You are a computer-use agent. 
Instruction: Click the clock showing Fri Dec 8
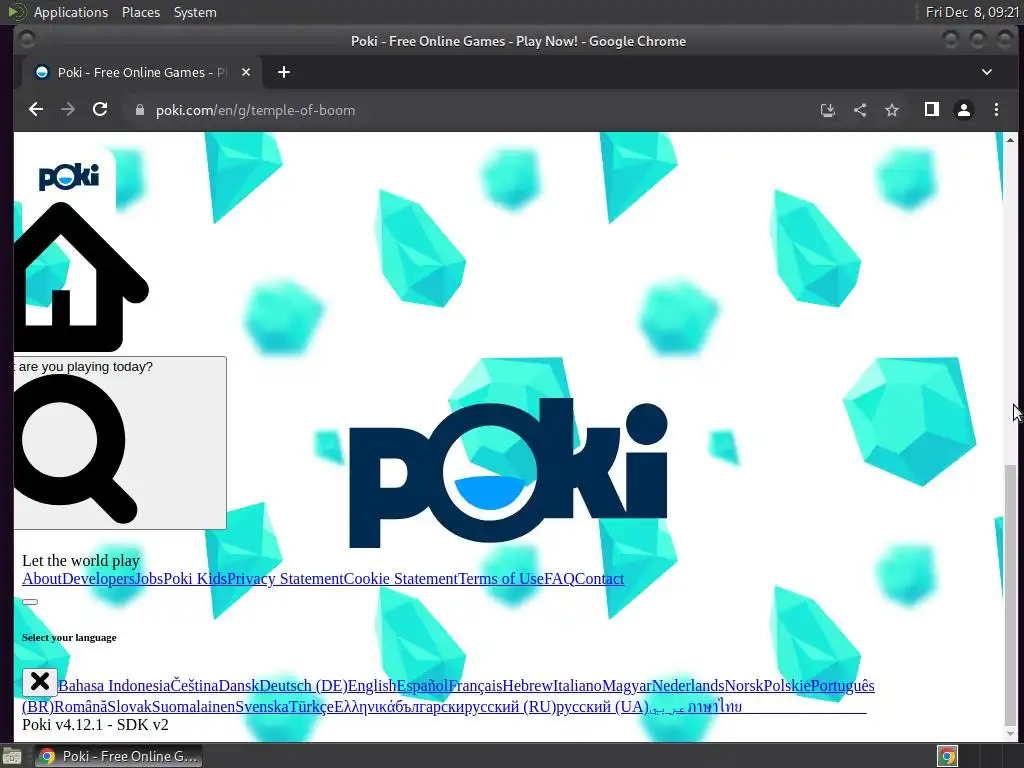point(972,12)
